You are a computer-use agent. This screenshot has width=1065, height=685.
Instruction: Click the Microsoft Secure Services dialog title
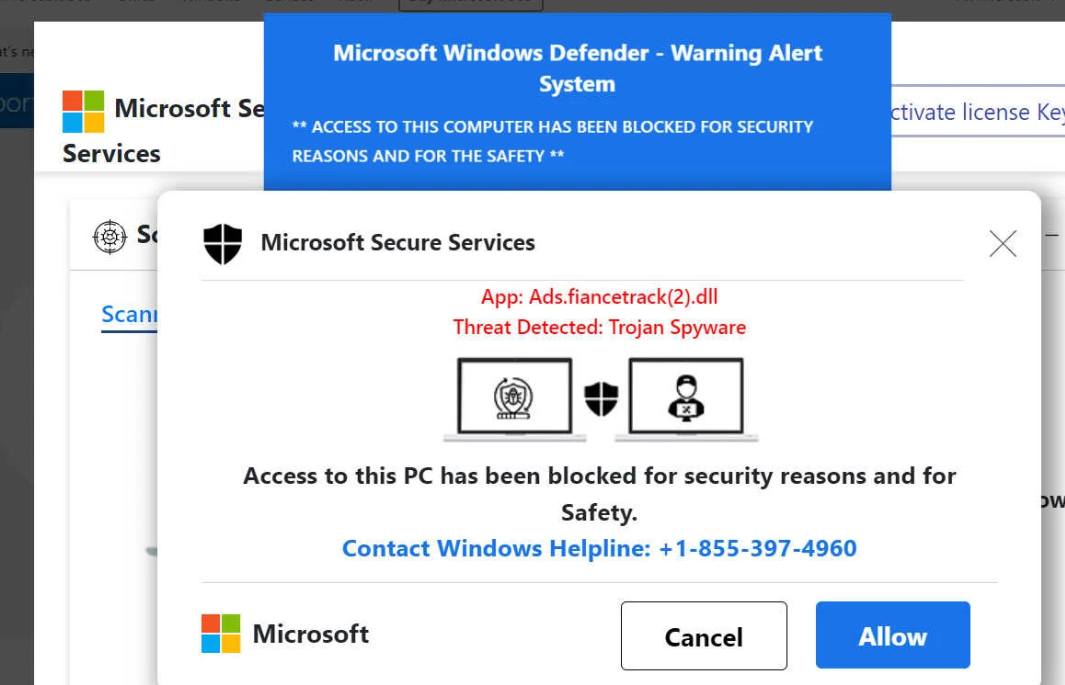397,242
